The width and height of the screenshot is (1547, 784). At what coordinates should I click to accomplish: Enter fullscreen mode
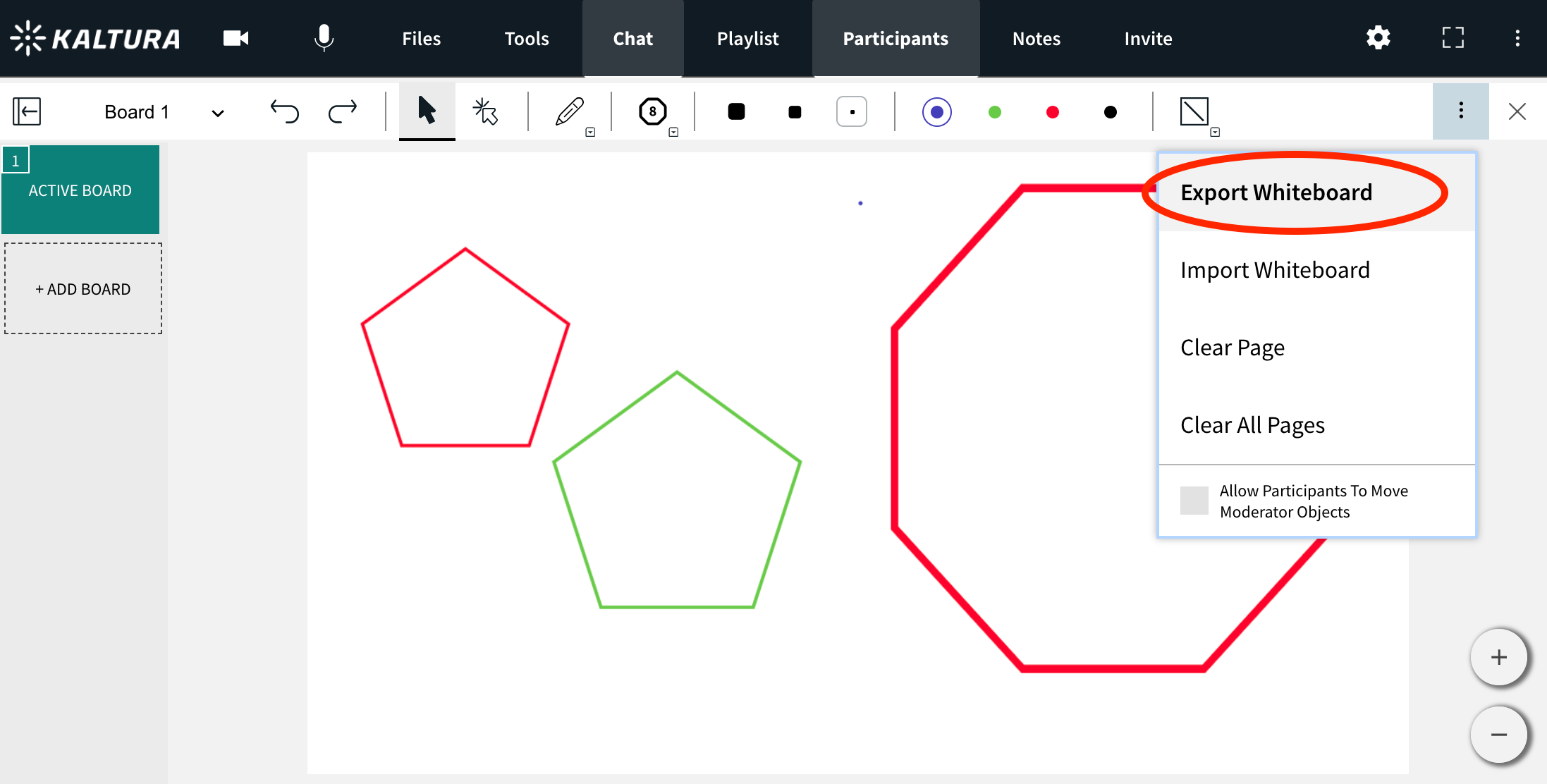1453,38
